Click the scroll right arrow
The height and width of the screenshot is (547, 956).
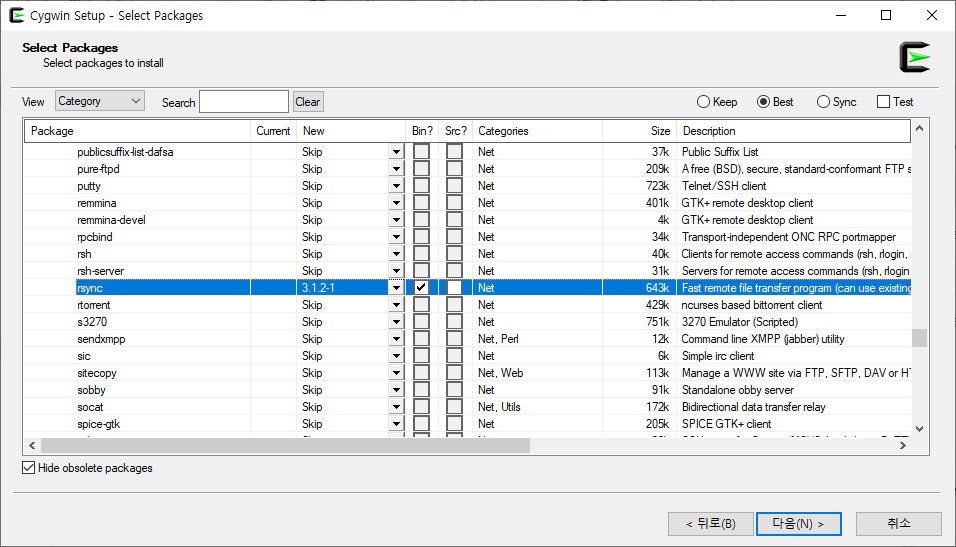click(x=903, y=446)
